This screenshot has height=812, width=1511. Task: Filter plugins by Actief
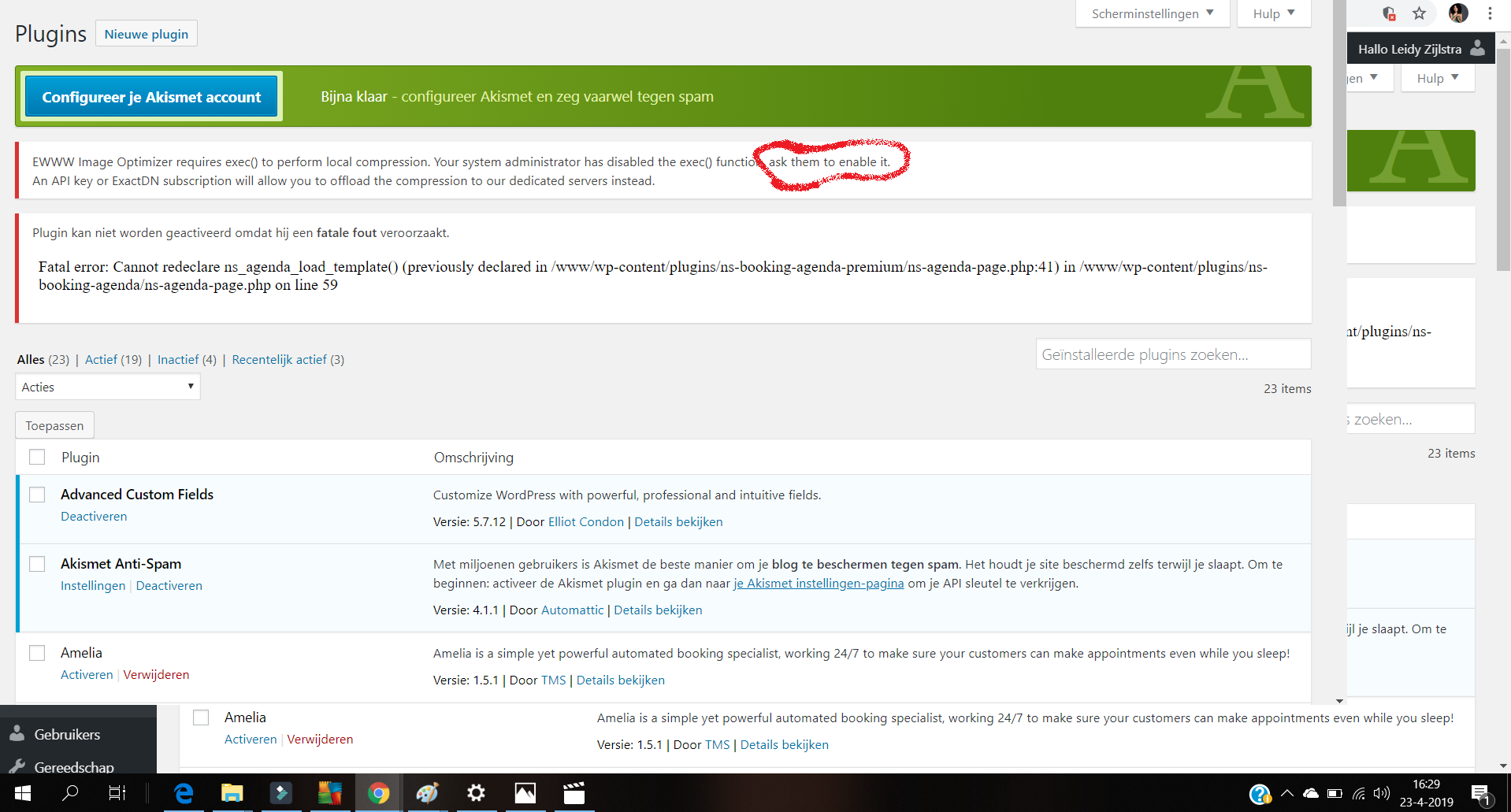point(101,359)
